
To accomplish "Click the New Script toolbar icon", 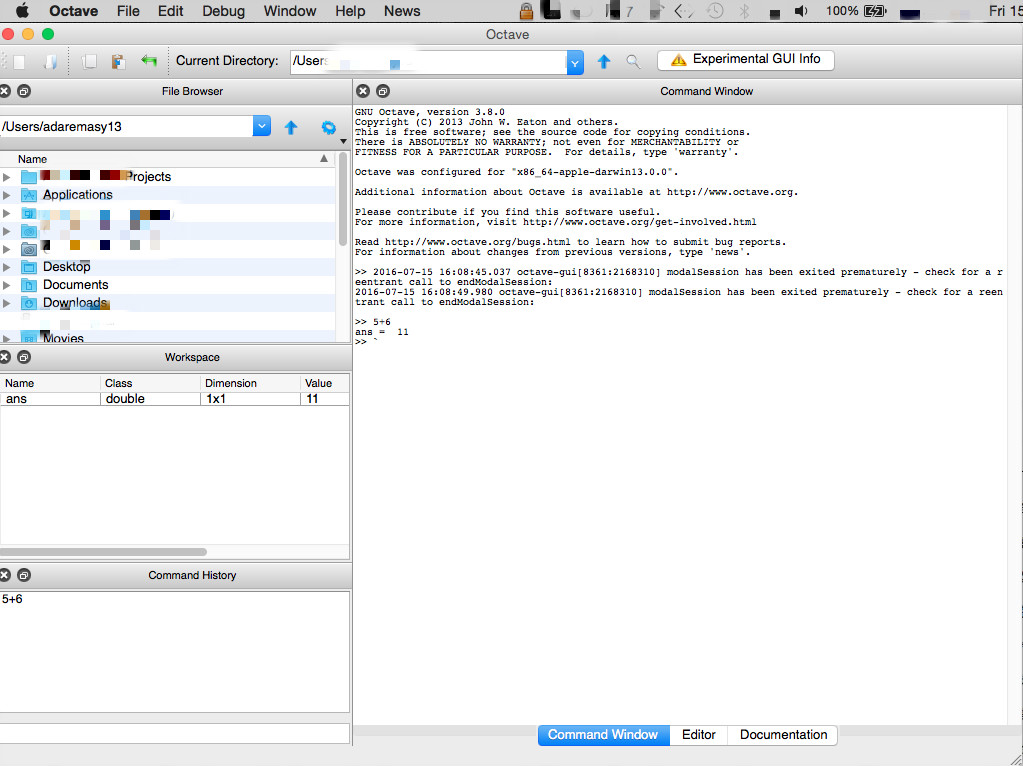I will tap(19, 61).
